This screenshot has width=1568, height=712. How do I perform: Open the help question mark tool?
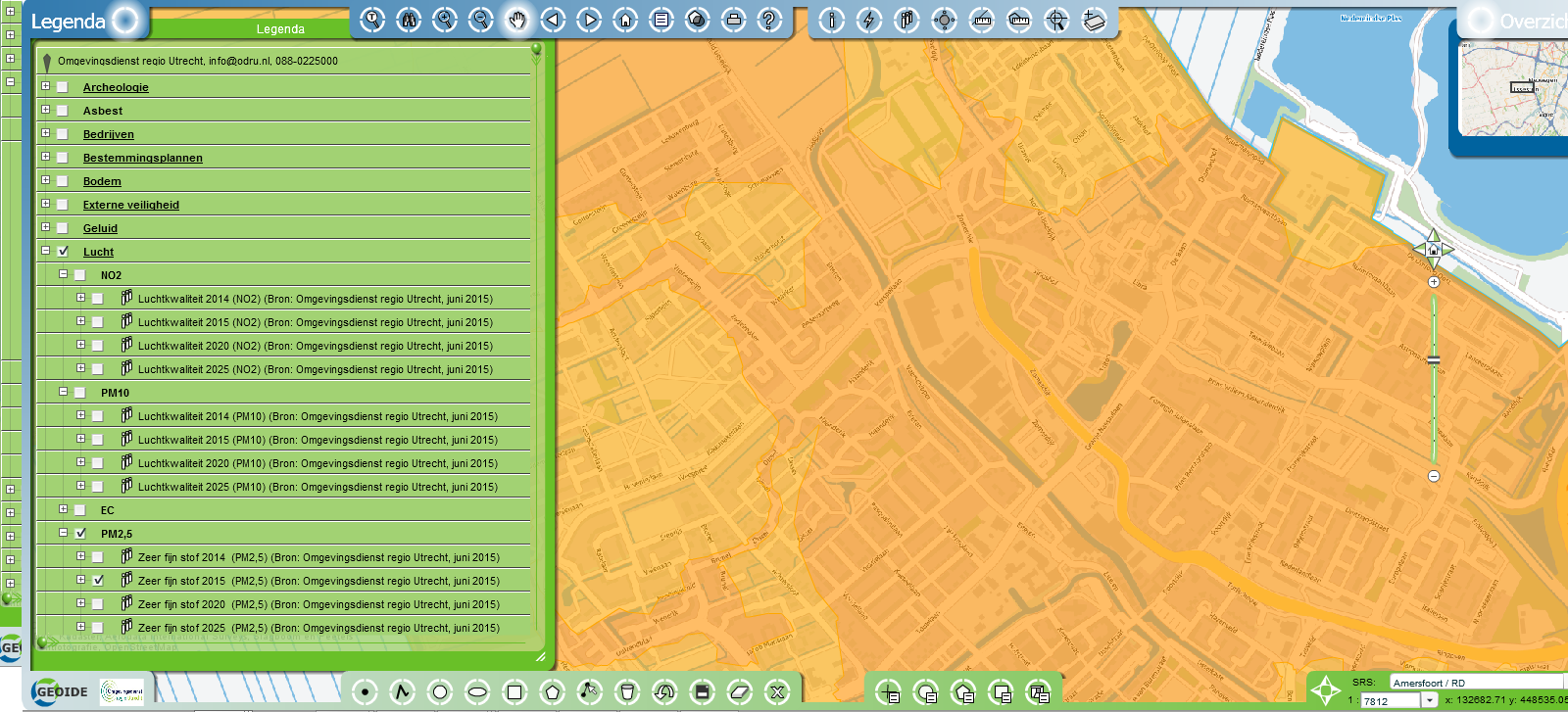[x=769, y=20]
